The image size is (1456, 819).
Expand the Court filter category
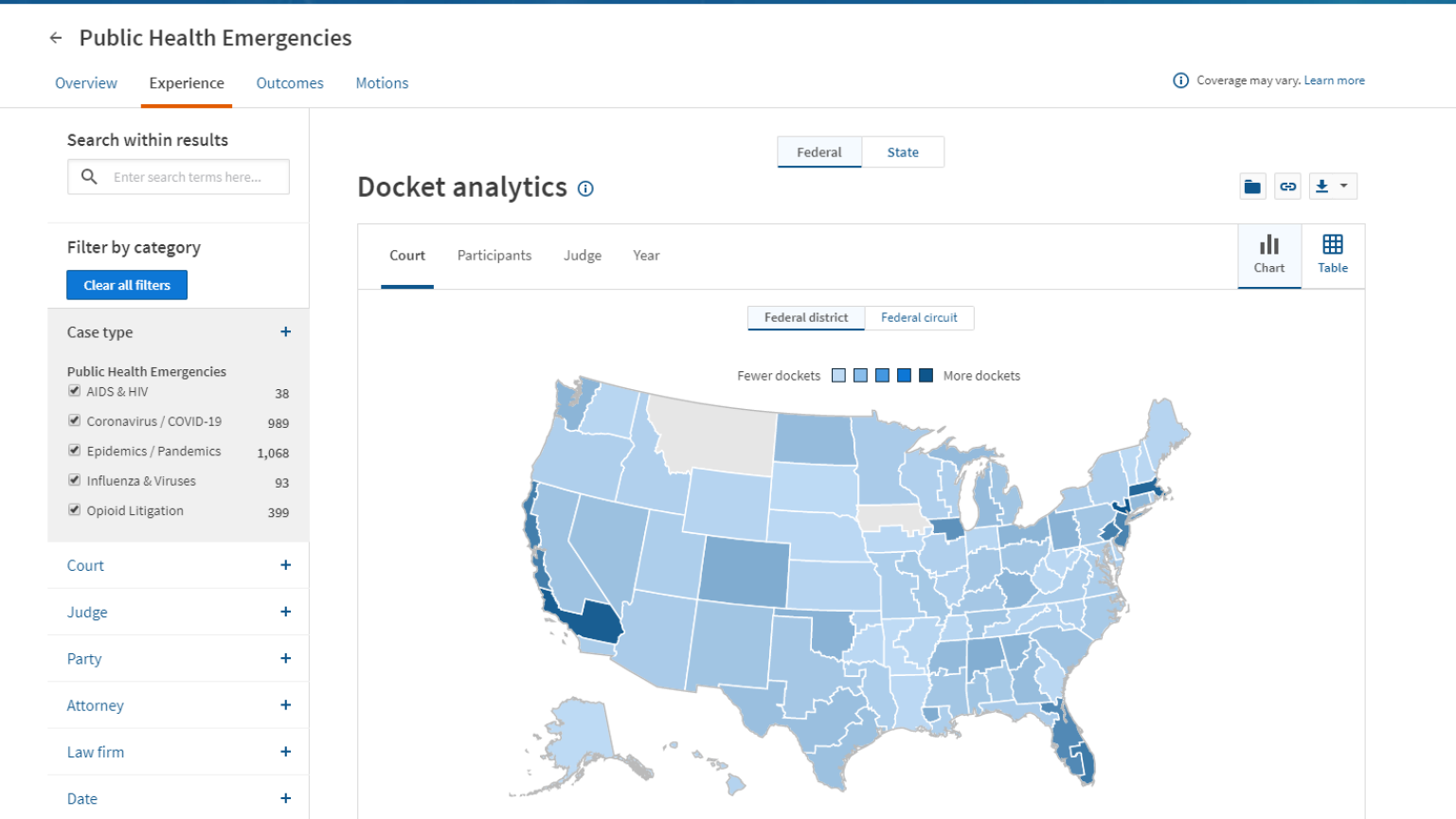[x=284, y=564]
